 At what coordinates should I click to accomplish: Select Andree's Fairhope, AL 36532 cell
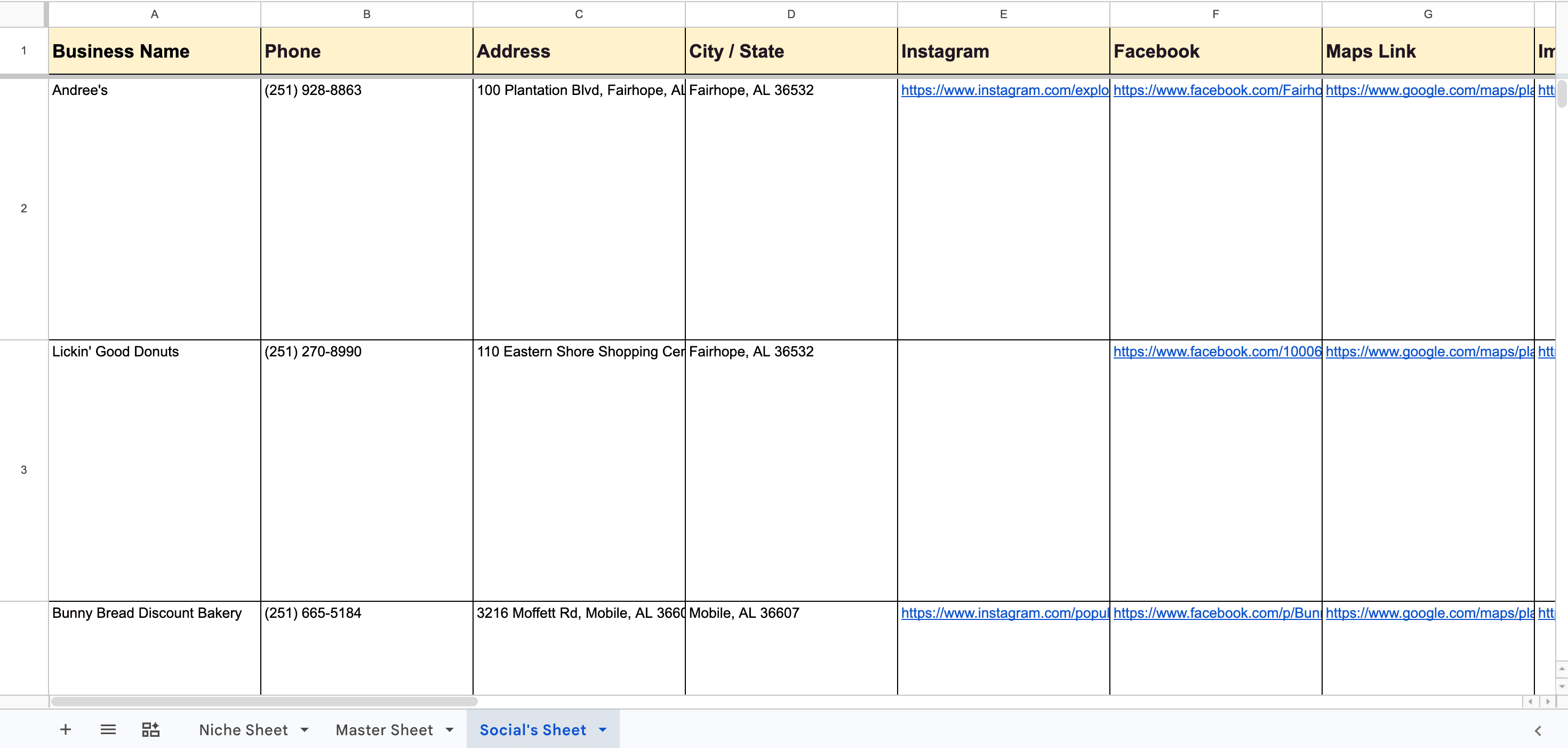point(791,209)
